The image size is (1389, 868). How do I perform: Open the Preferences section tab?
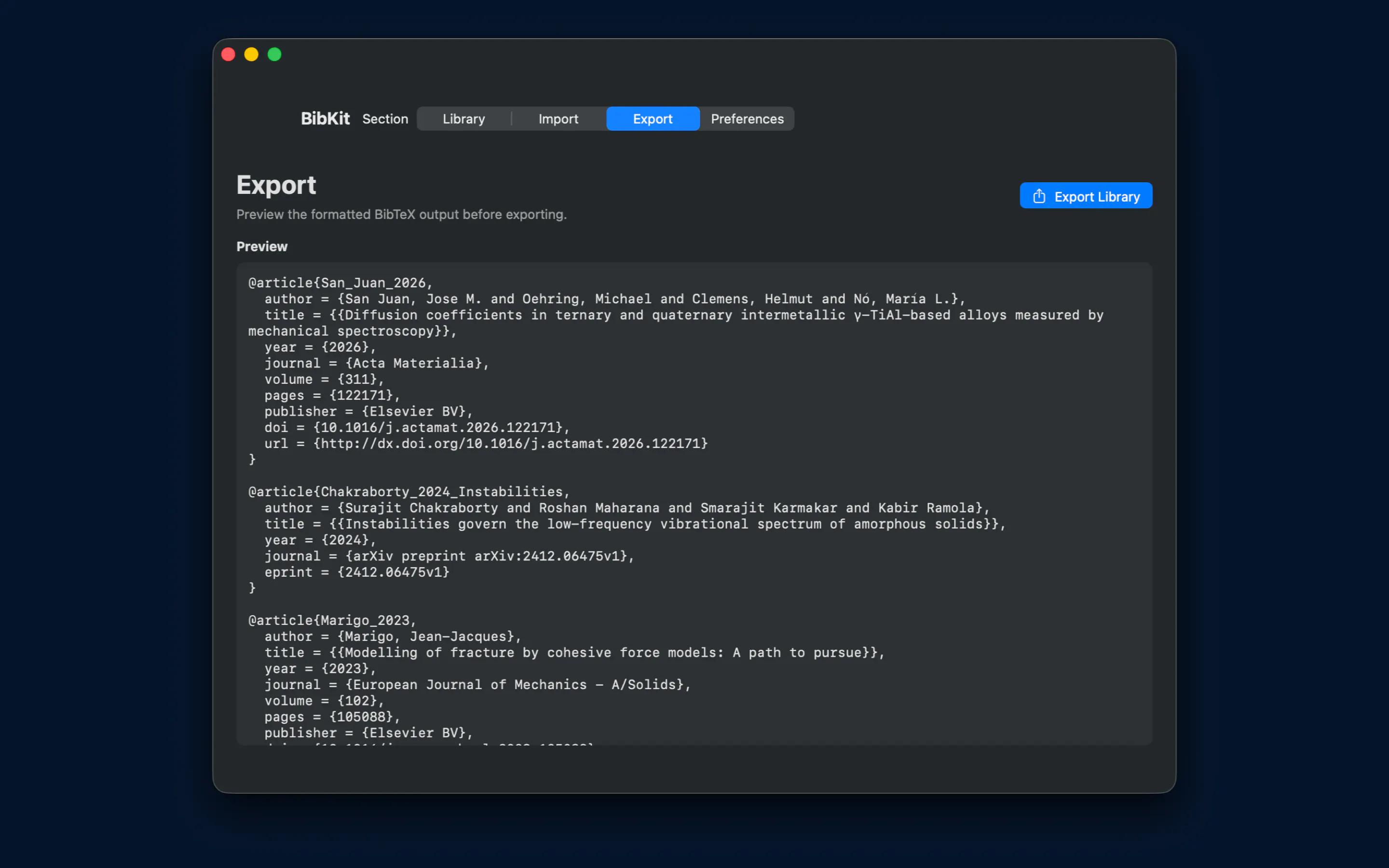(x=747, y=119)
